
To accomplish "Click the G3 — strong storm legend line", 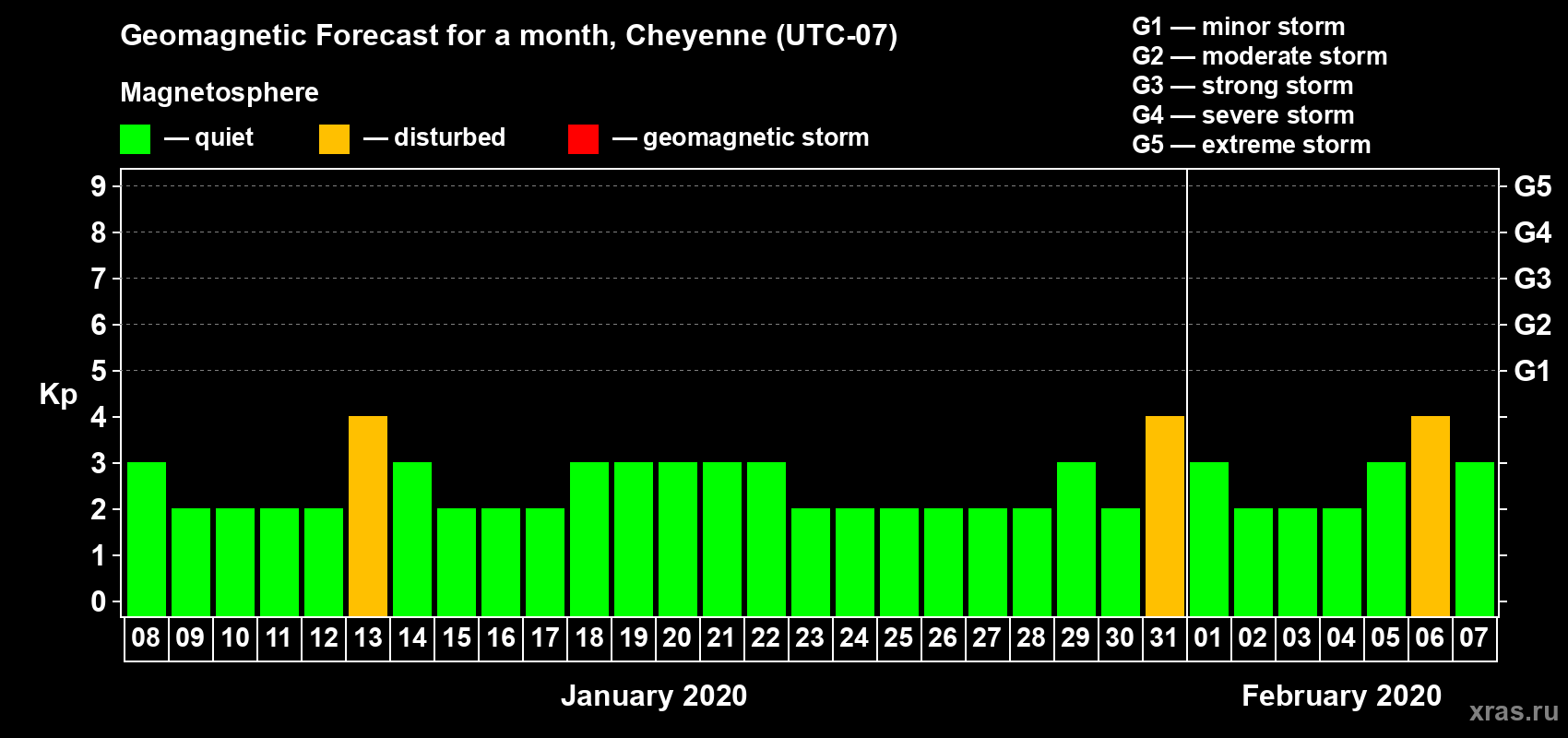I will pos(1243,86).
